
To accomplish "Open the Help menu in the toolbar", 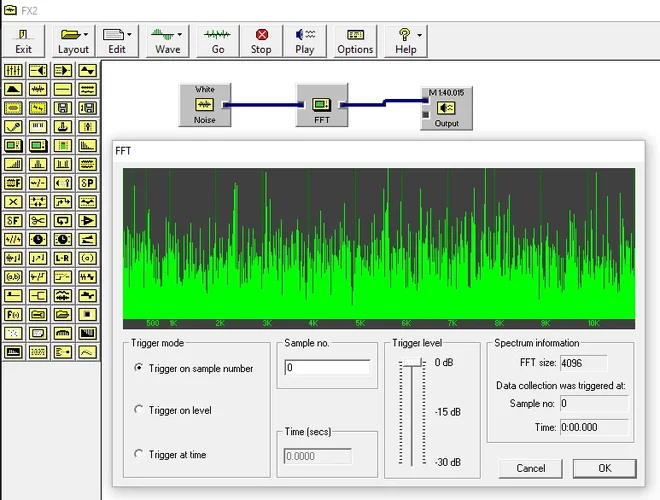I will [x=406, y=40].
